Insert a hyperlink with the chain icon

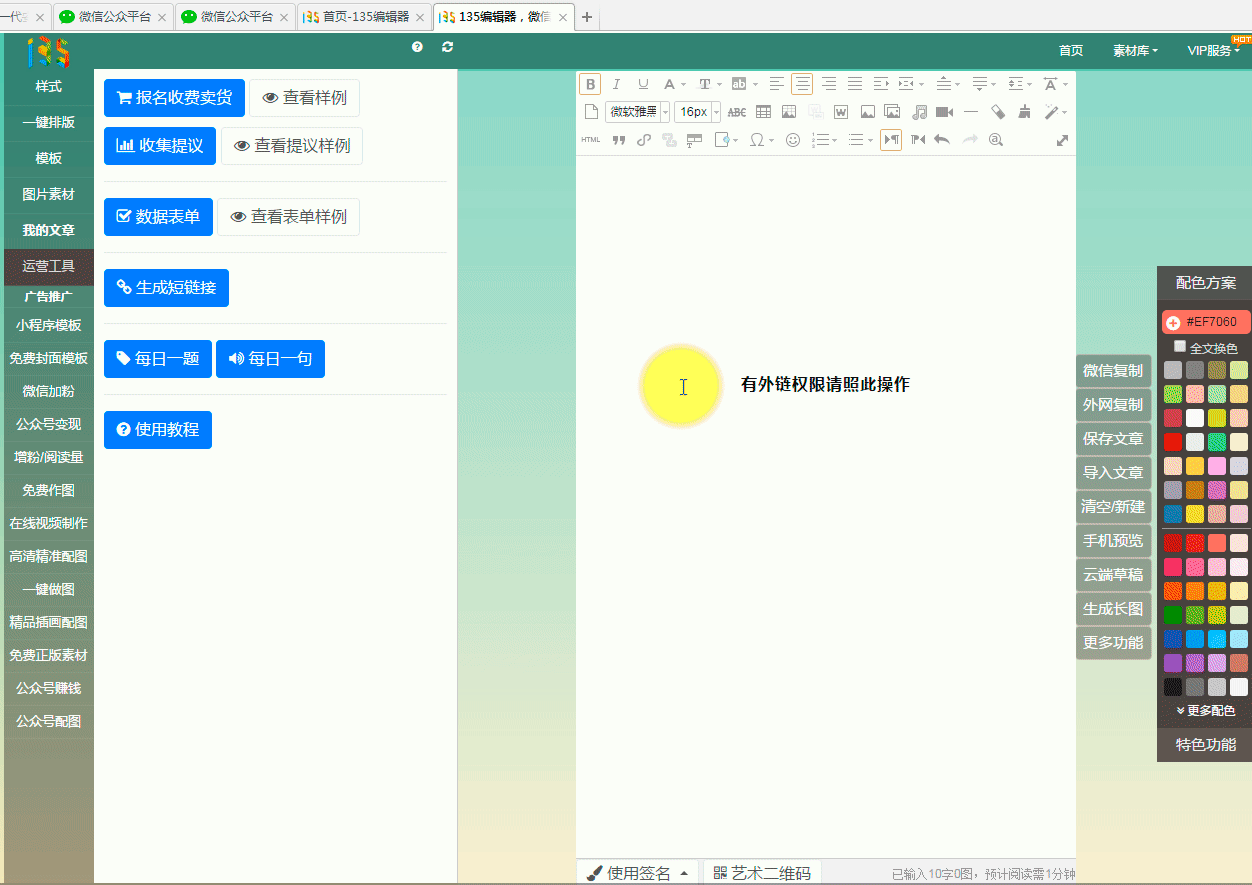(644, 140)
